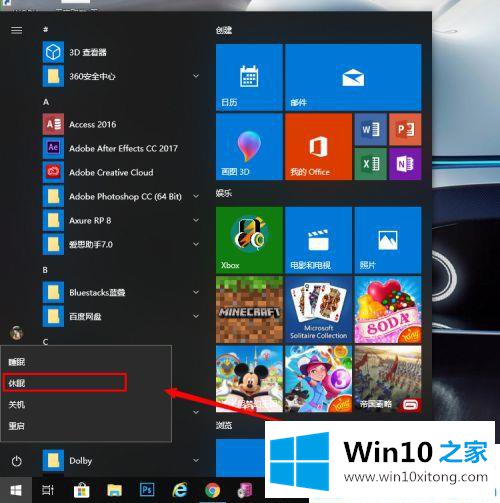Open Photoshop from the taskbar
500x503 pixels.
(x=147, y=490)
